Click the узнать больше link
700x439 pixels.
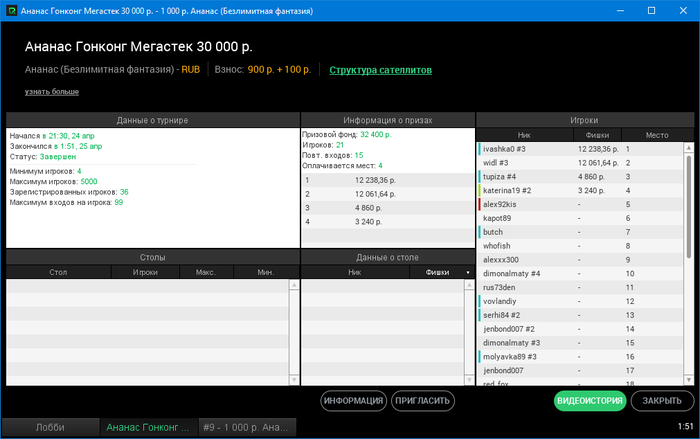52,92
